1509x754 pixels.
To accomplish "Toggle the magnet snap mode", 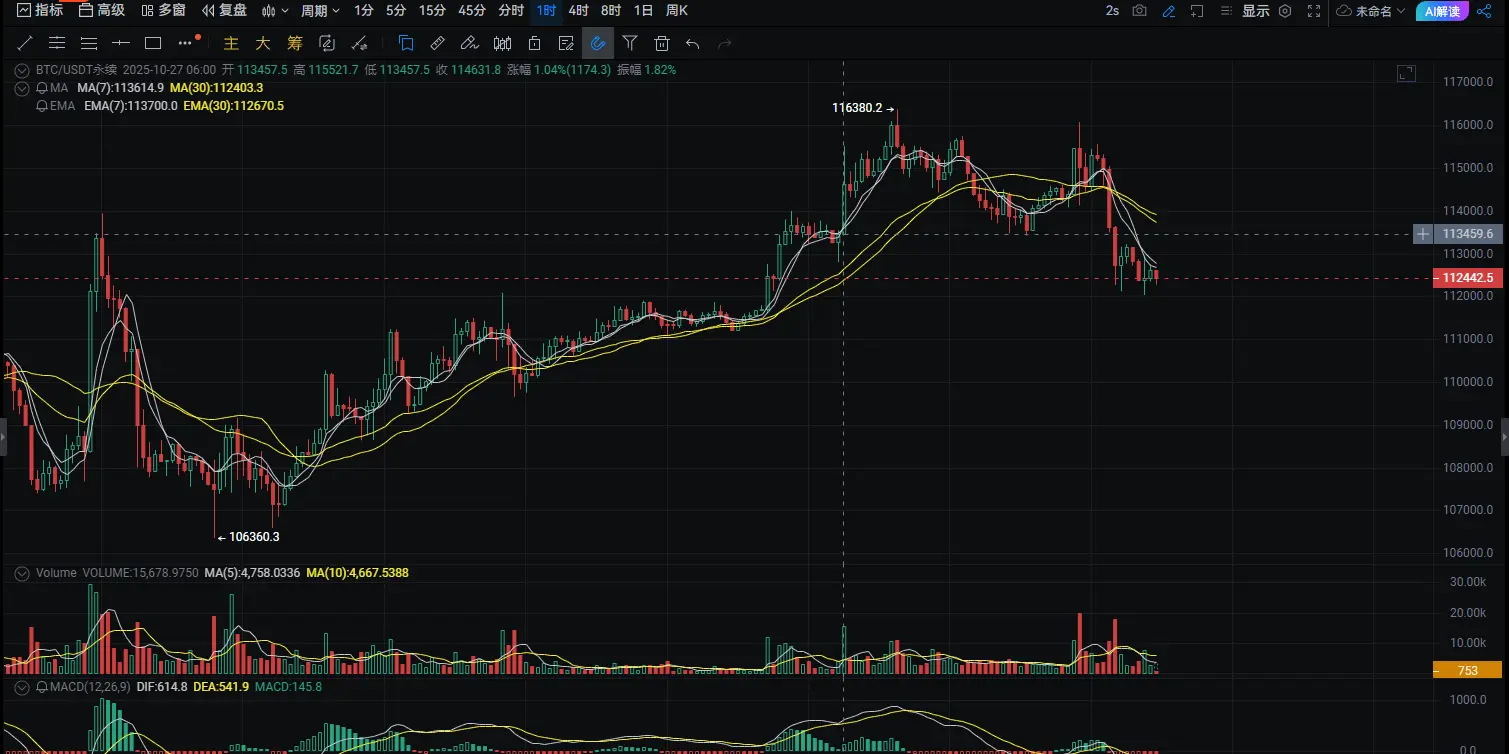I will [598, 43].
